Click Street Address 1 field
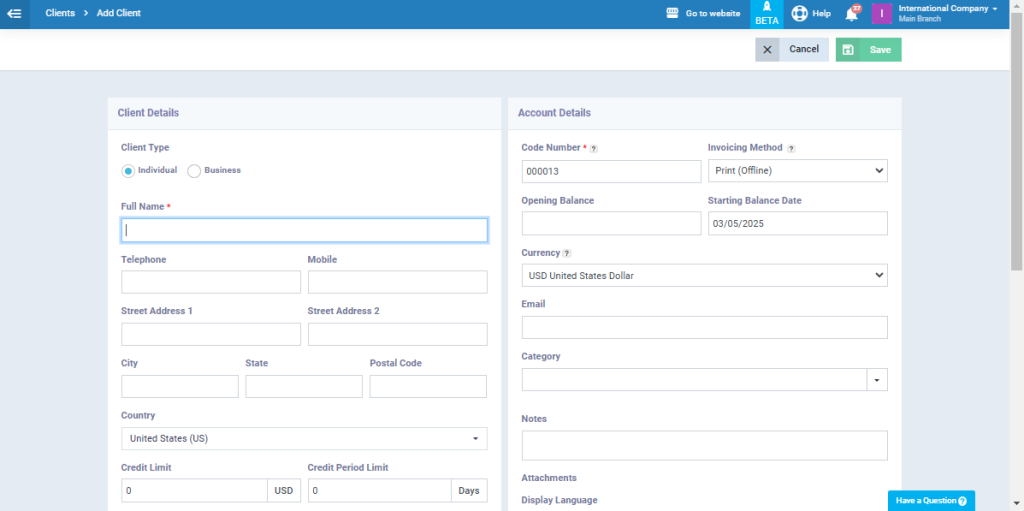The width and height of the screenshot is (1024, 511). 211,334
